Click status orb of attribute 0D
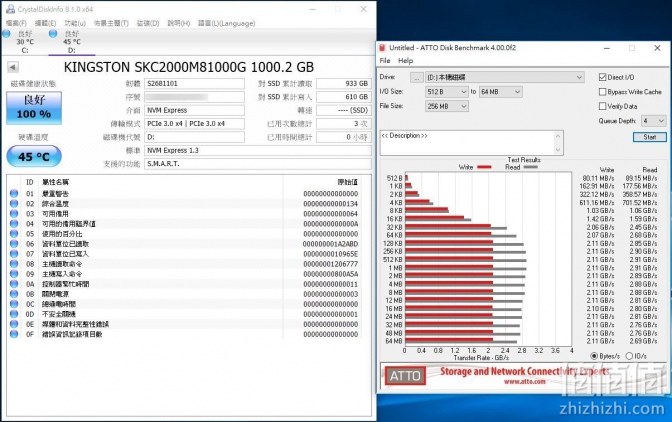This screenshot has width=672, height=422. click(x=14, y=314)
